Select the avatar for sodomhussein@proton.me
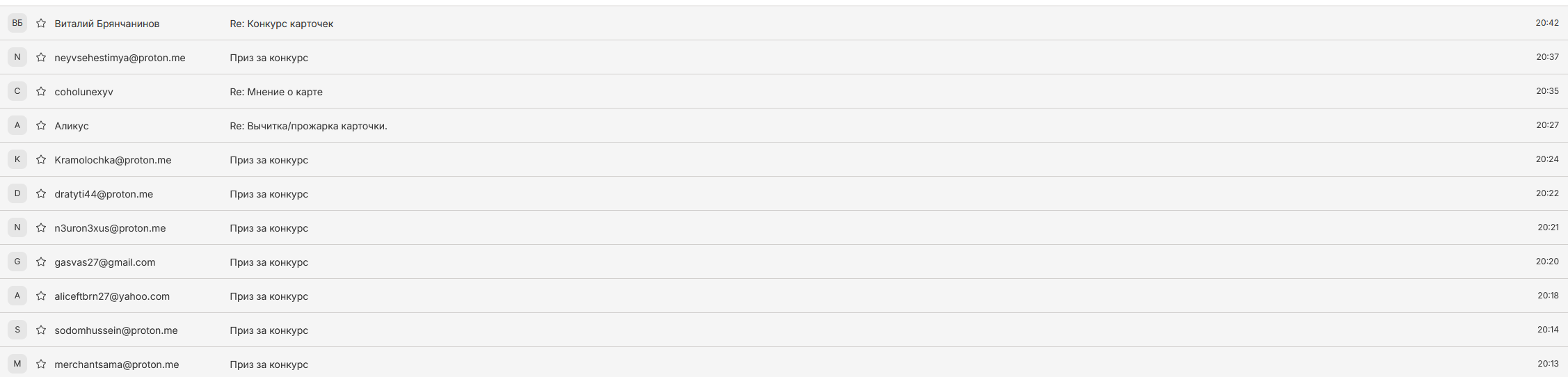This screenshot has width=1568, height=377. (x=17, y=330)
